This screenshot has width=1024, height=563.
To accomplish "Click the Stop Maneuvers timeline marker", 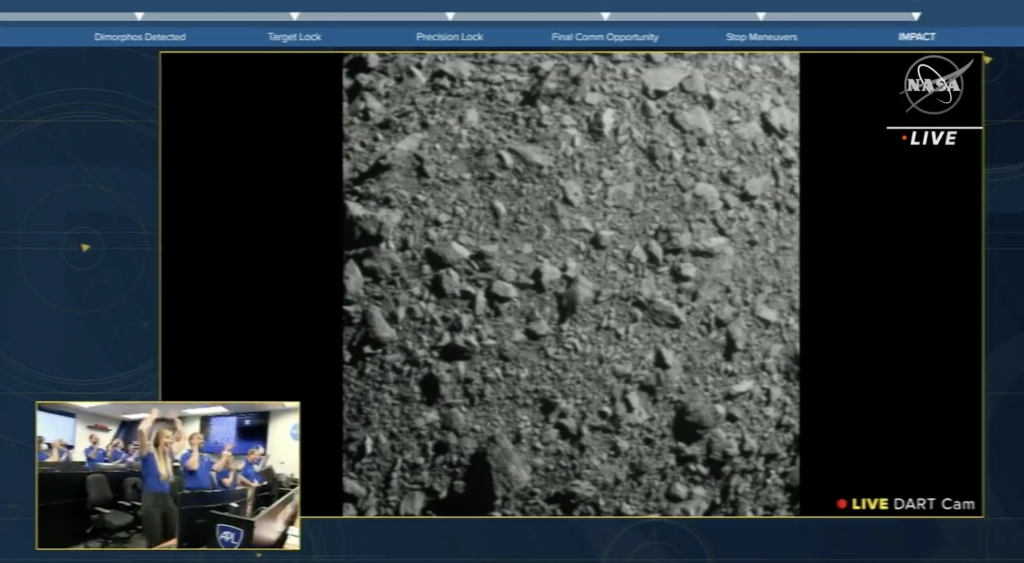I will 761,16.
